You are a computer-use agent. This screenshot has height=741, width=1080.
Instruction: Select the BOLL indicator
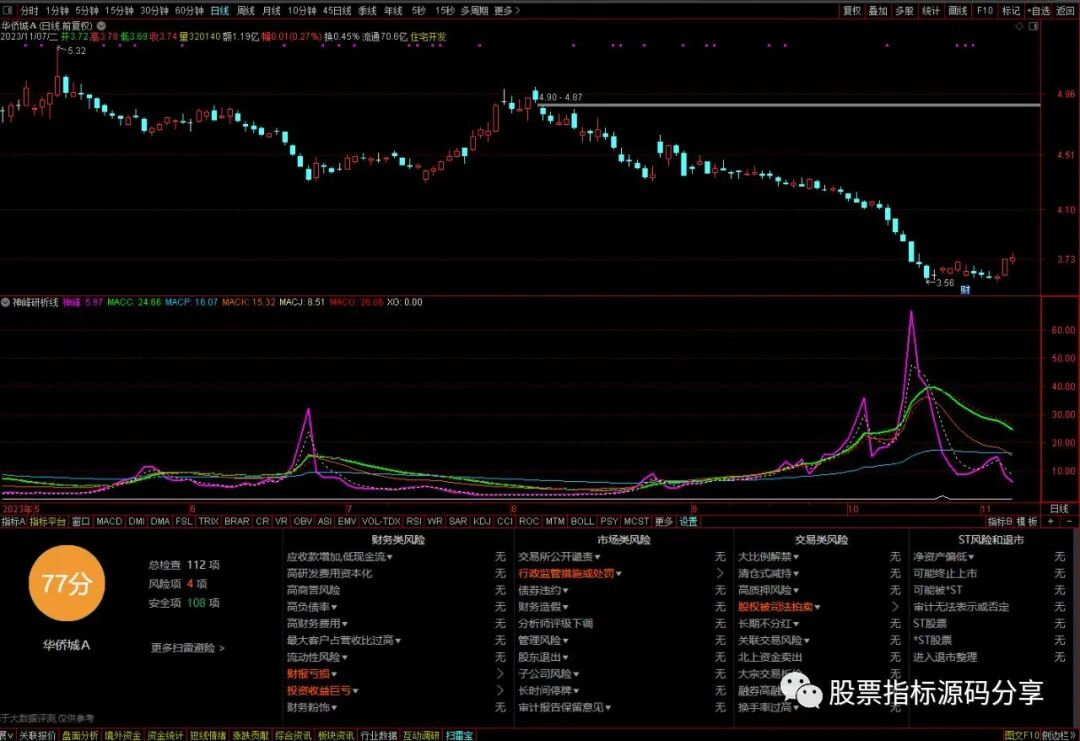pyautogui.click(x=582, y=521)
